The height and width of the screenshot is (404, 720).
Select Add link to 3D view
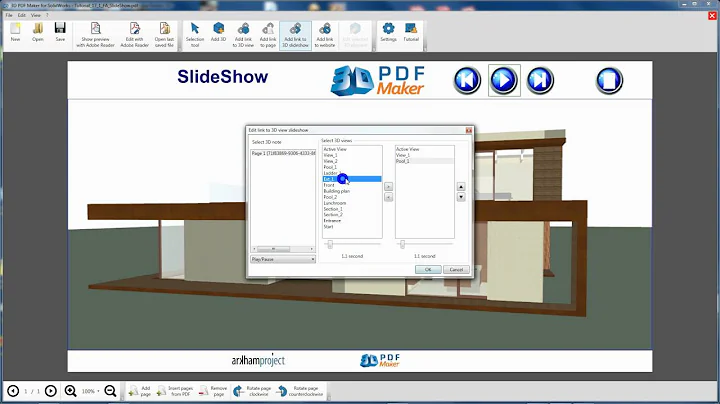pyautogui.click(x=243, y=35)
